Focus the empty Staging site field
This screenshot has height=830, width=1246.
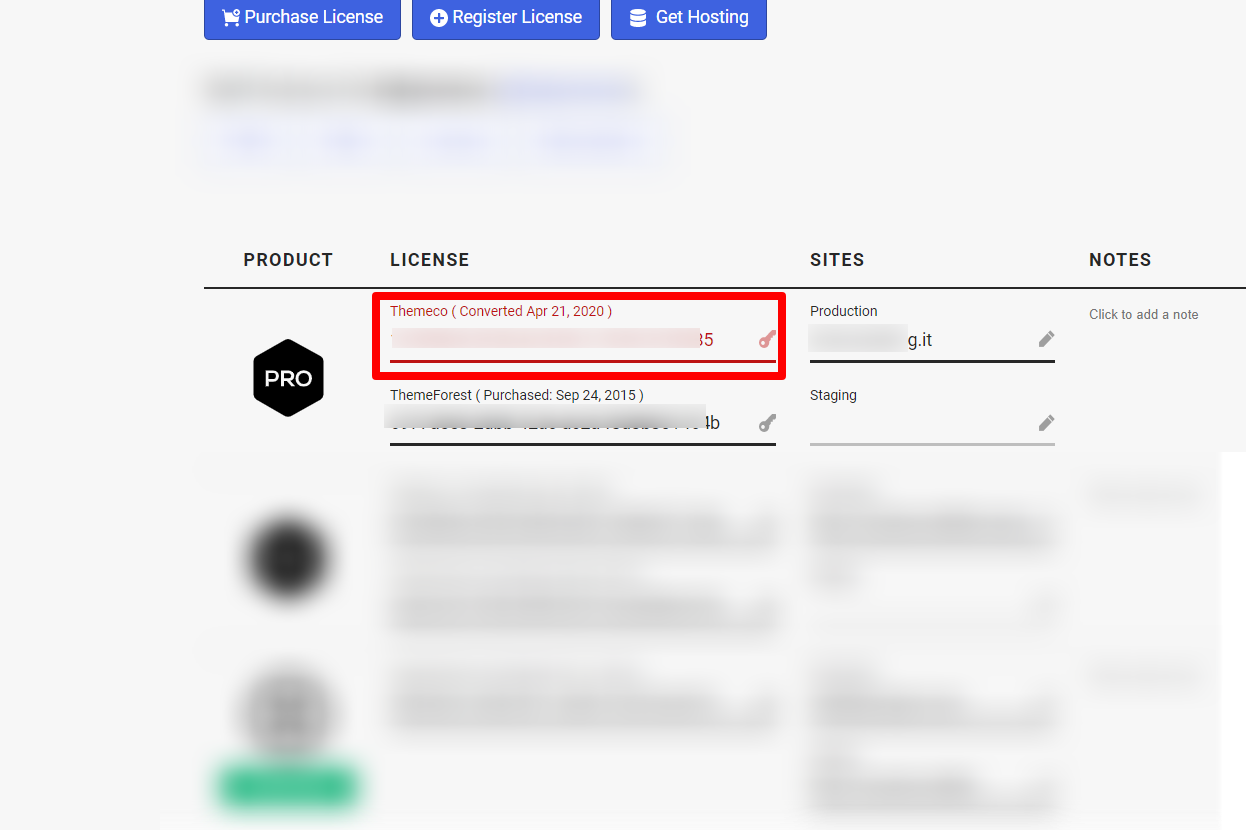tap(932, 424)
